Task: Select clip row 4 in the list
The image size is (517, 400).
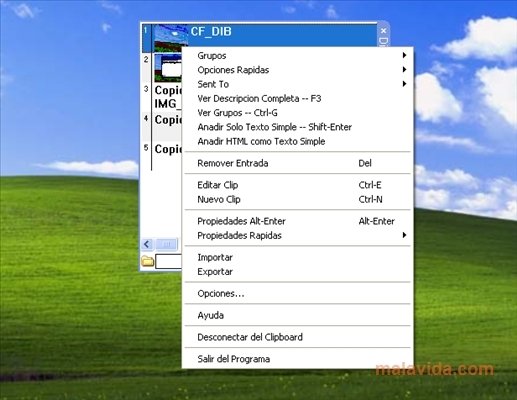Action: (162, 126)
